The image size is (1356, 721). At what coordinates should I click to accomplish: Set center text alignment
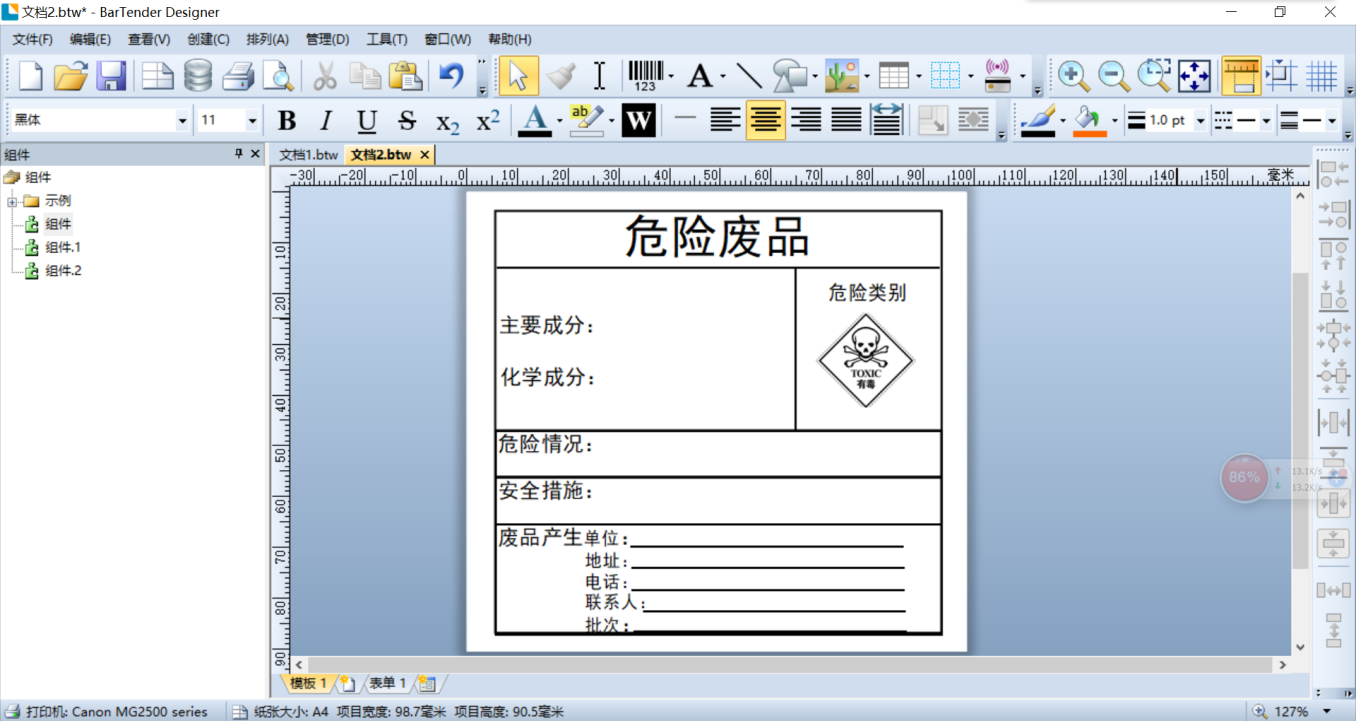(765, 121)
